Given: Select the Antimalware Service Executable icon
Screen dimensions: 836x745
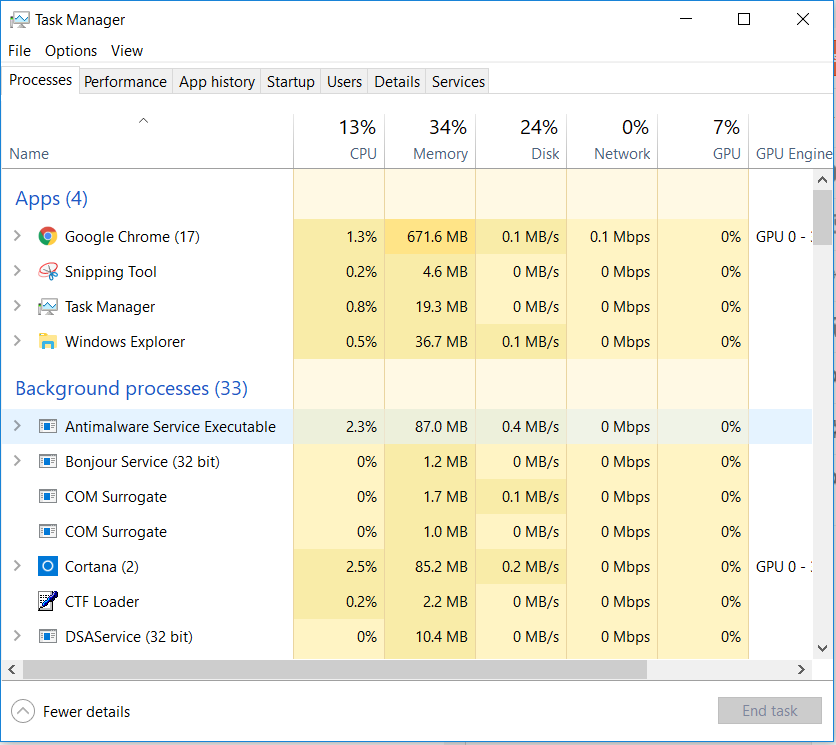Looking at the screenshot, I should tap(47, 426).
